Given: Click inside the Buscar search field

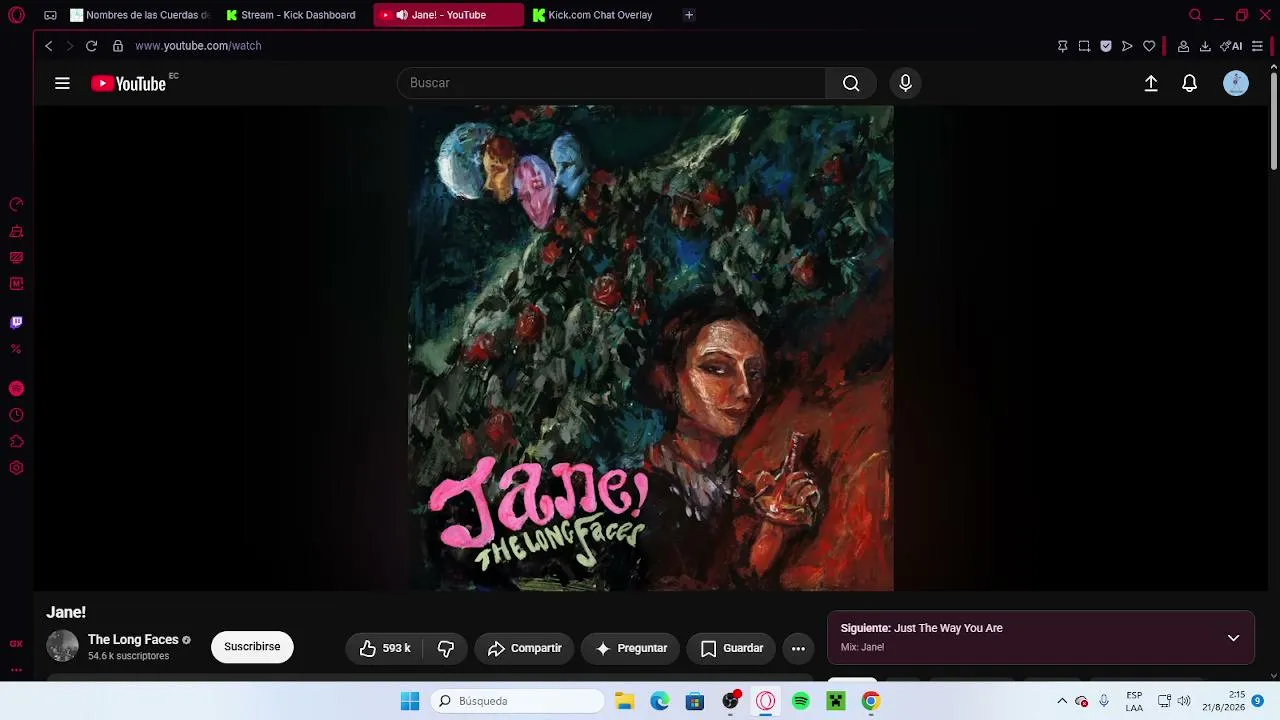Looking at the screenshot, I should tap(612, 83).
